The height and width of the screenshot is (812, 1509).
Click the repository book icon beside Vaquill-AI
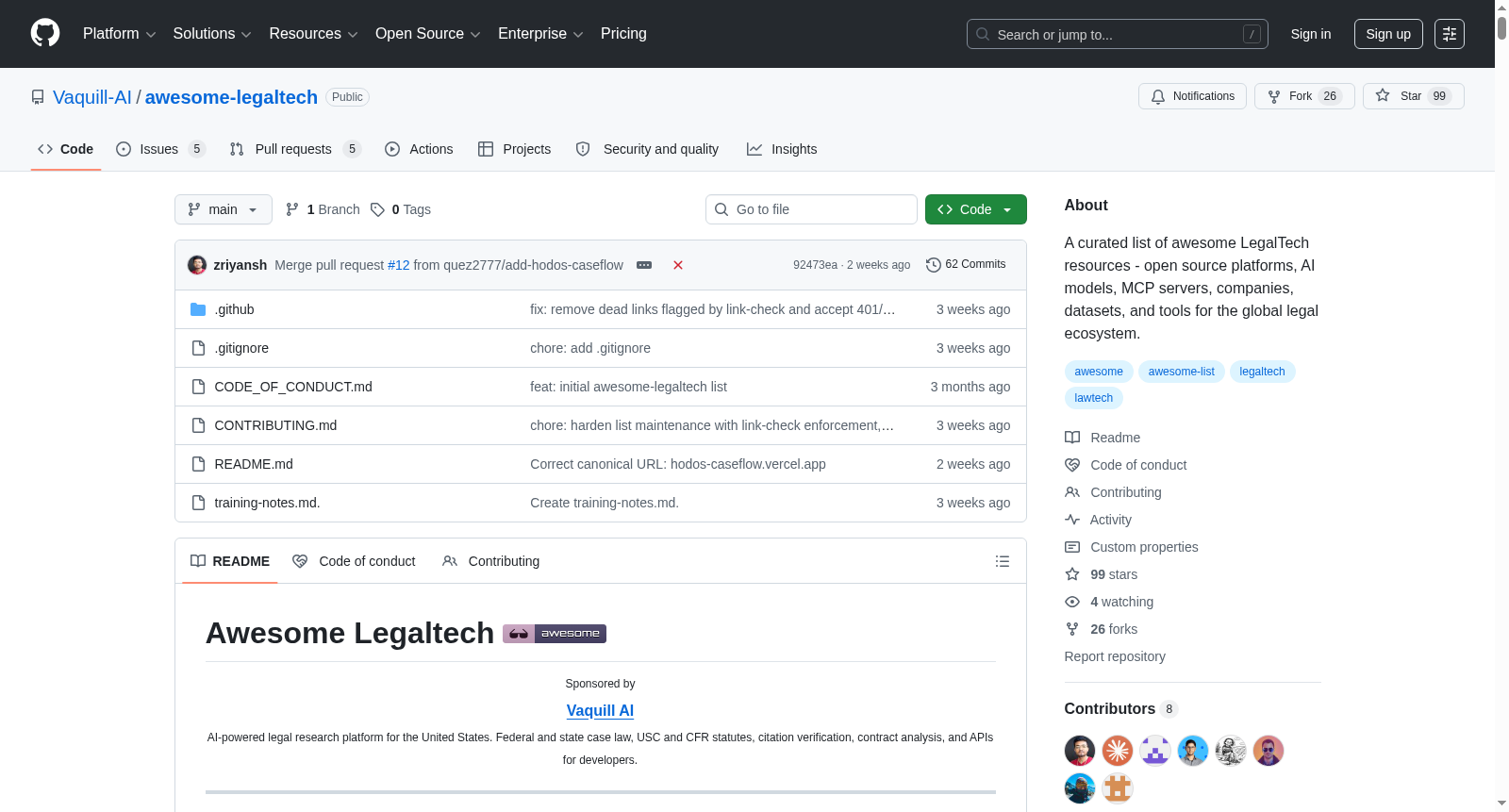(38, 97)
